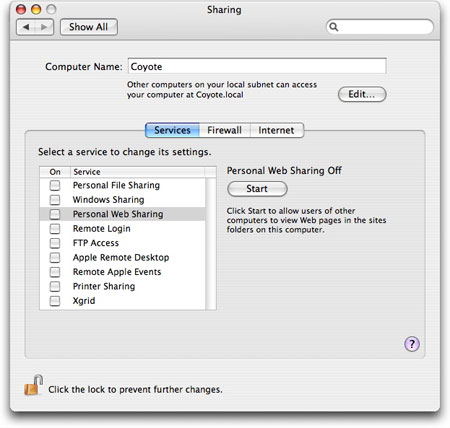
Task: Select the Xgrid service row
Action: click(123, 301)
